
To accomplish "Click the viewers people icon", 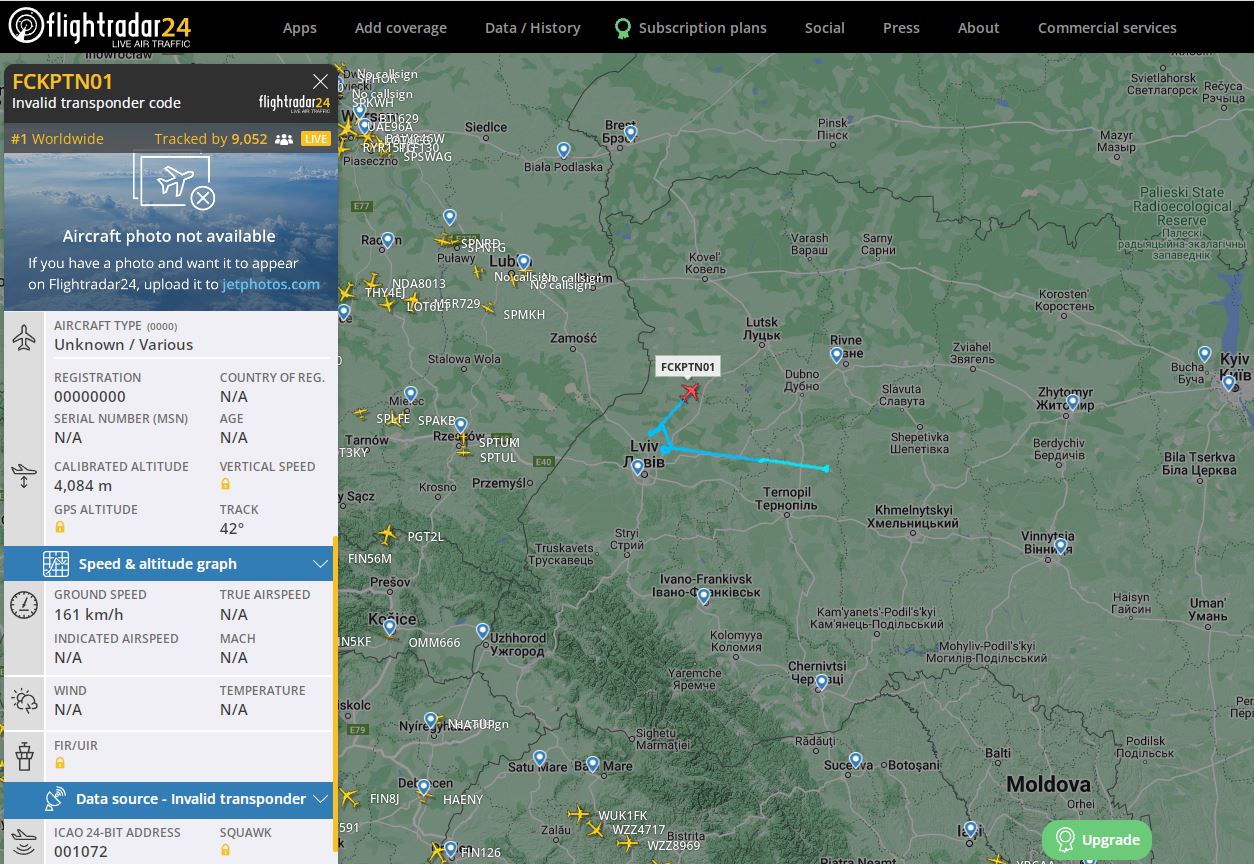I will pyautogui.click(x=283, y=139).
